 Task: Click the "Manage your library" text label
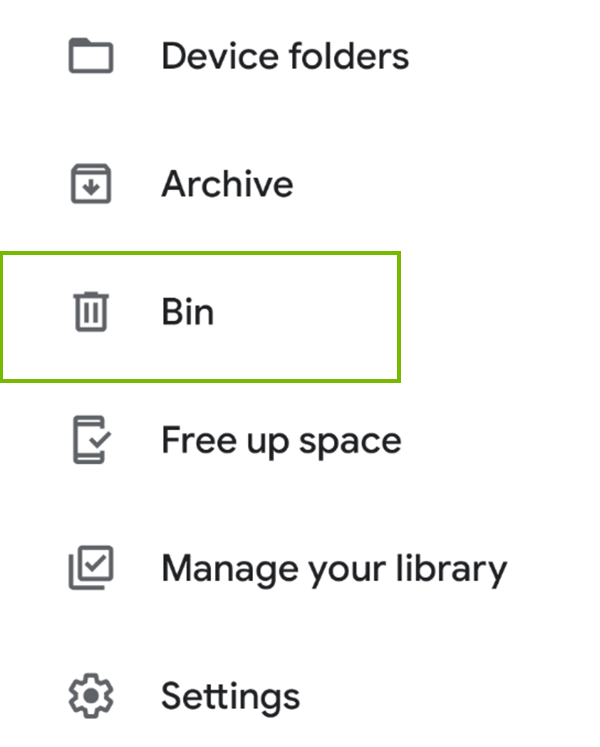tap(333, 568)
